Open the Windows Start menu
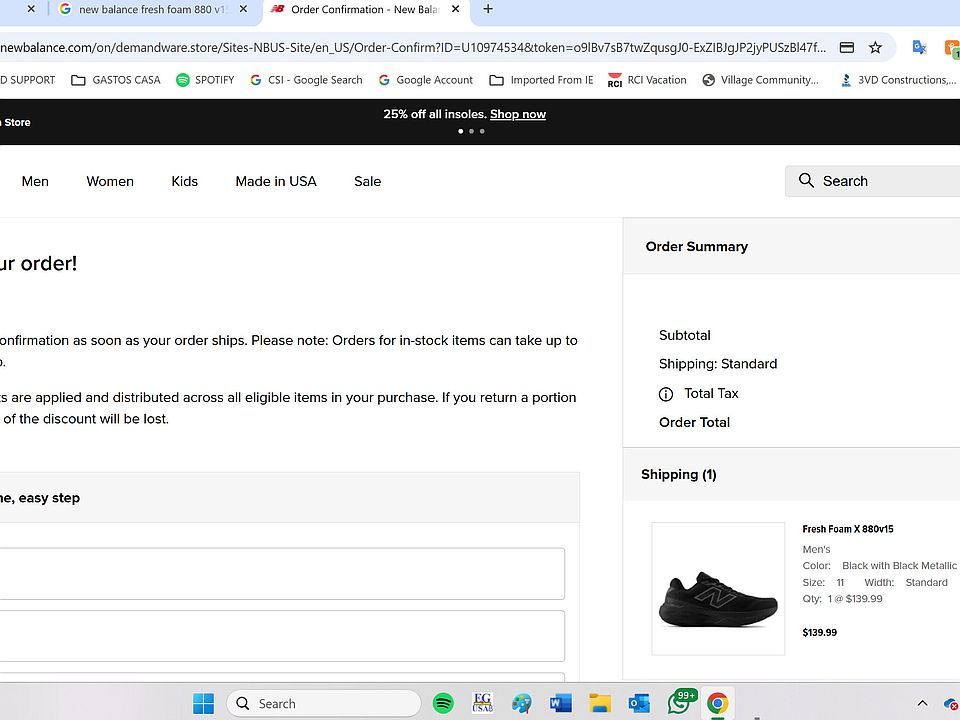The height and width of the screenshot is (720, 960). click(203, 703)
